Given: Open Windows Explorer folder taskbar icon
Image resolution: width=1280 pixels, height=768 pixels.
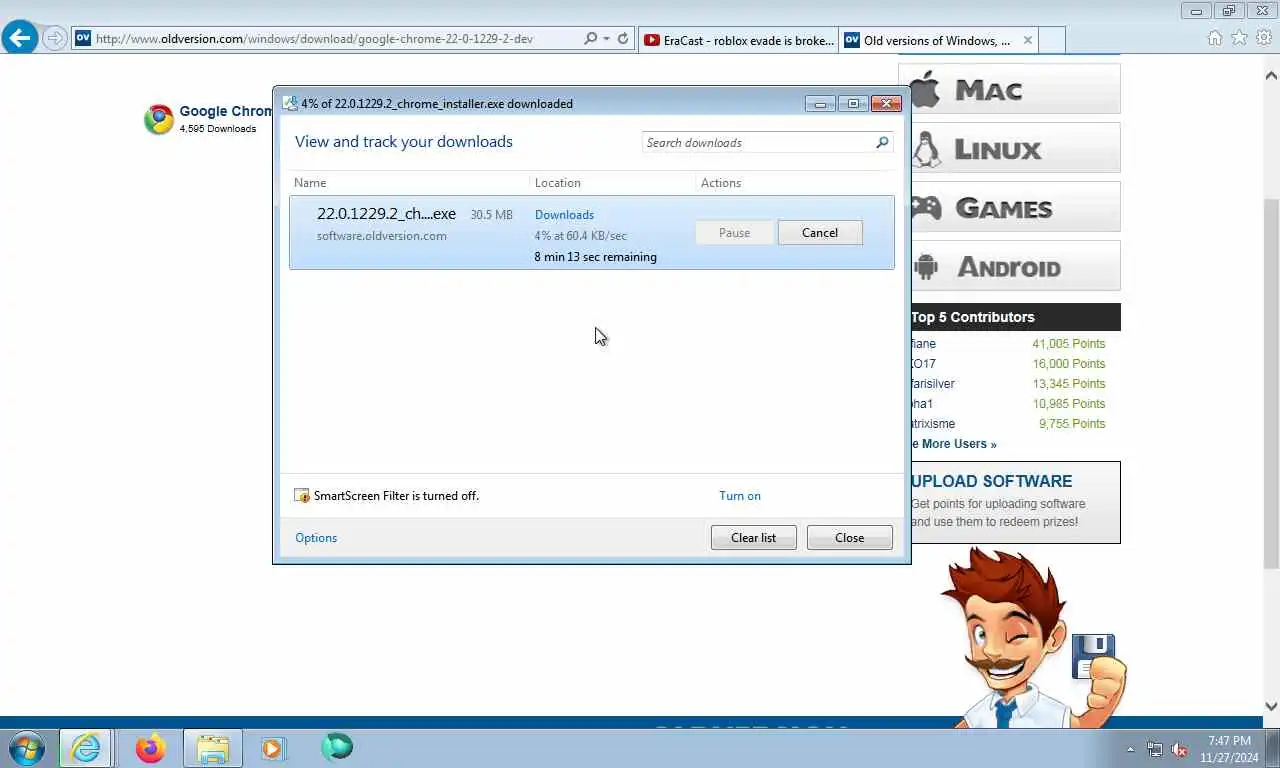Looking at the screenshot, I should pyautogui.click(x=213, y=748).
